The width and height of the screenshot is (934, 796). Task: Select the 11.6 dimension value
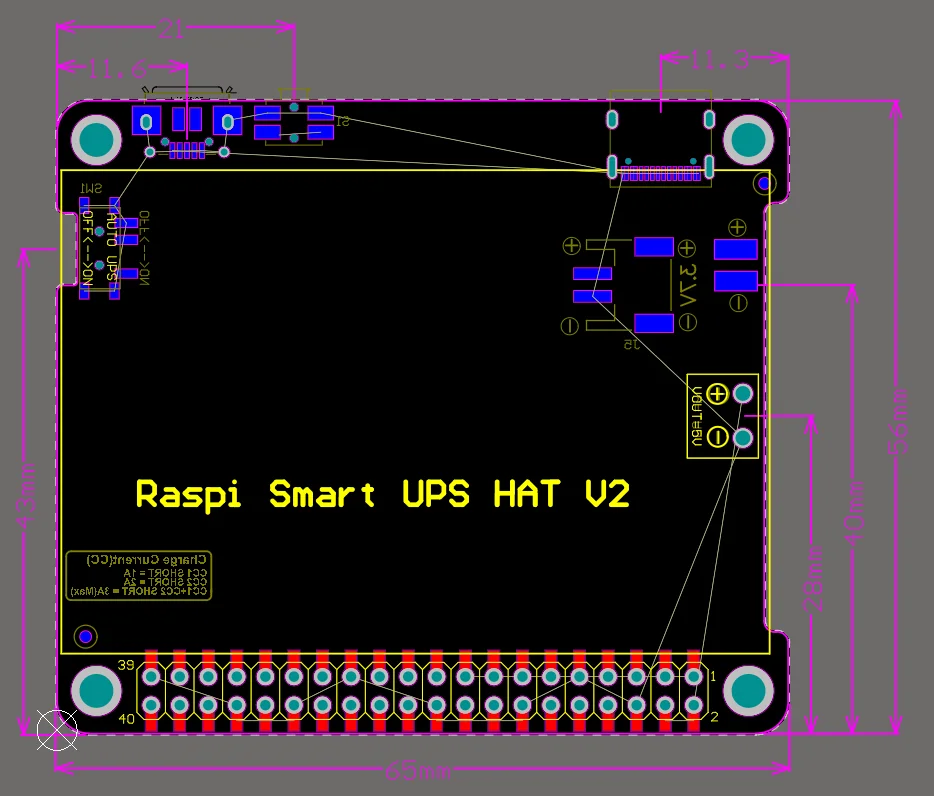point(117,69)
